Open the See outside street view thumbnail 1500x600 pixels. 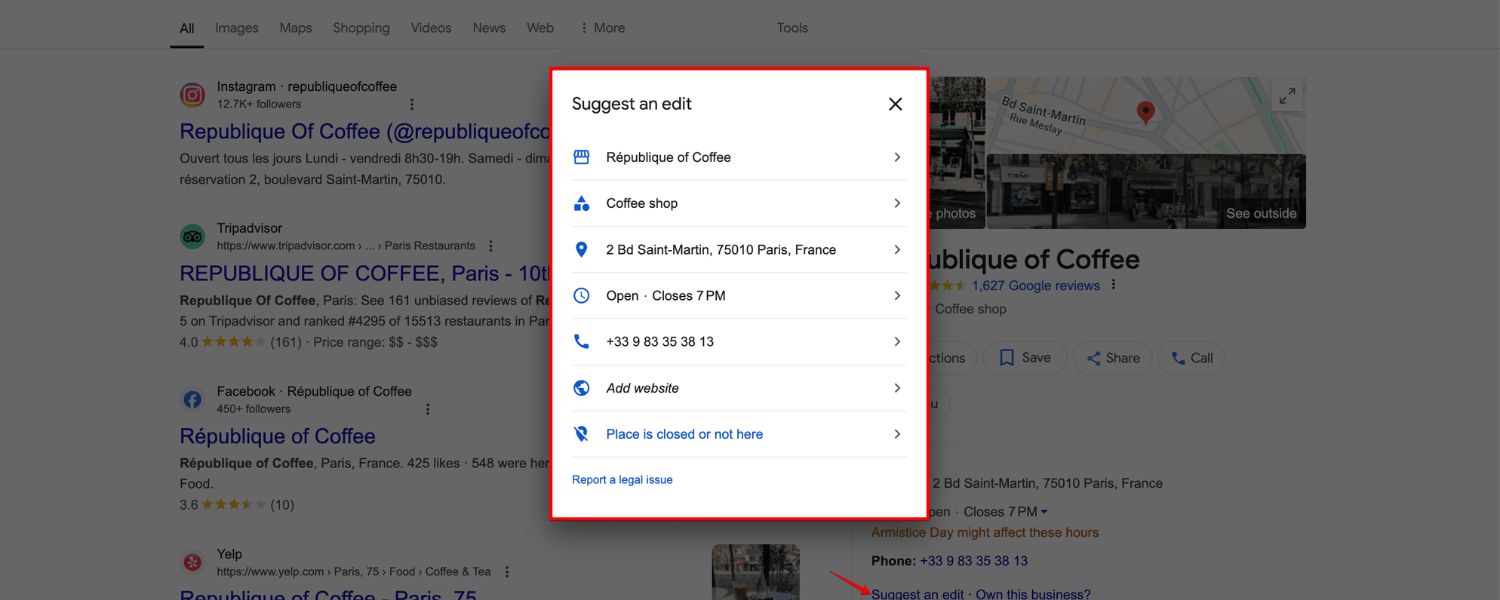[1146, 191]
